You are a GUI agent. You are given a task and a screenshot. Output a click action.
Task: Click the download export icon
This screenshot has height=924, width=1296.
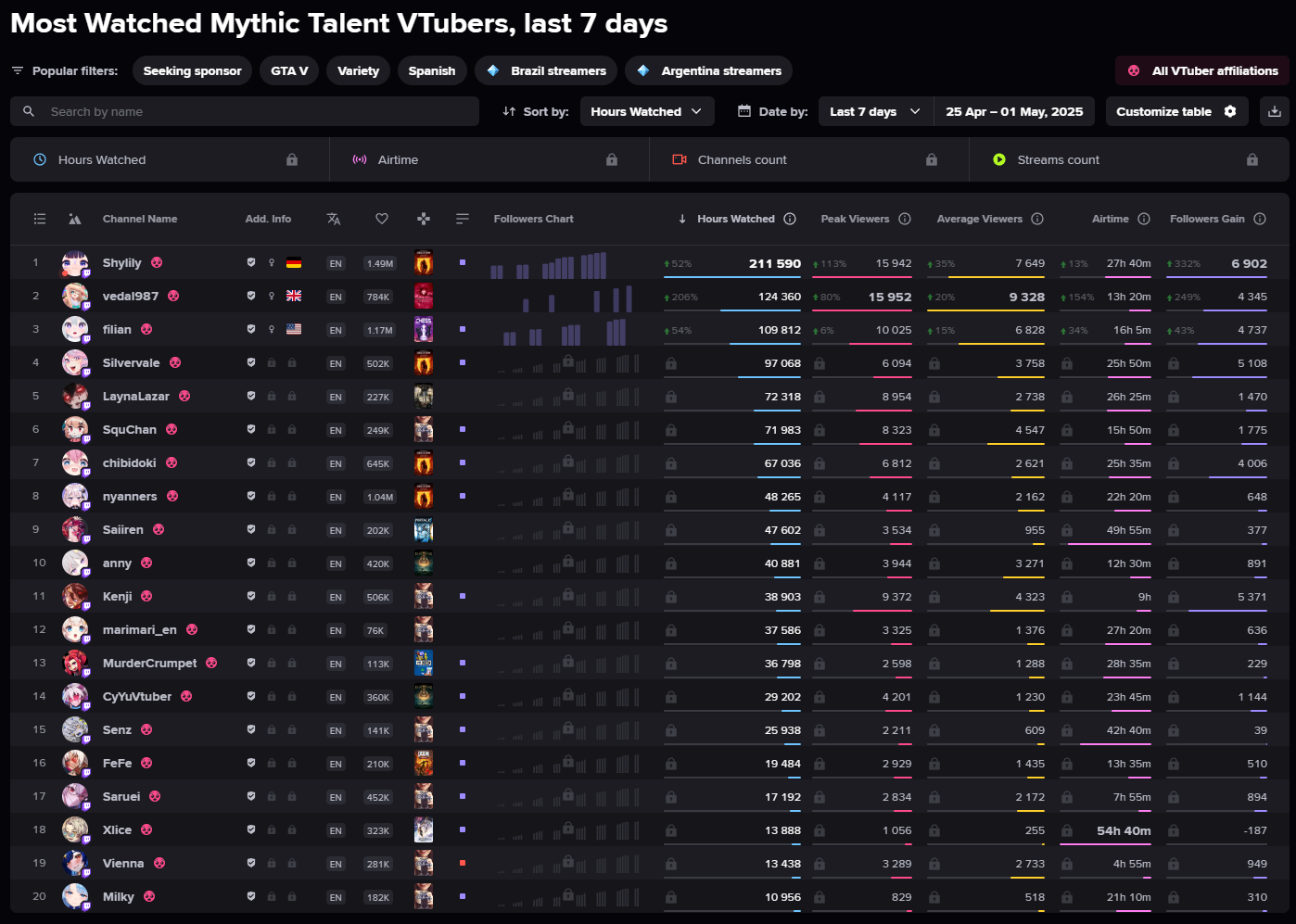(1275, 111)
